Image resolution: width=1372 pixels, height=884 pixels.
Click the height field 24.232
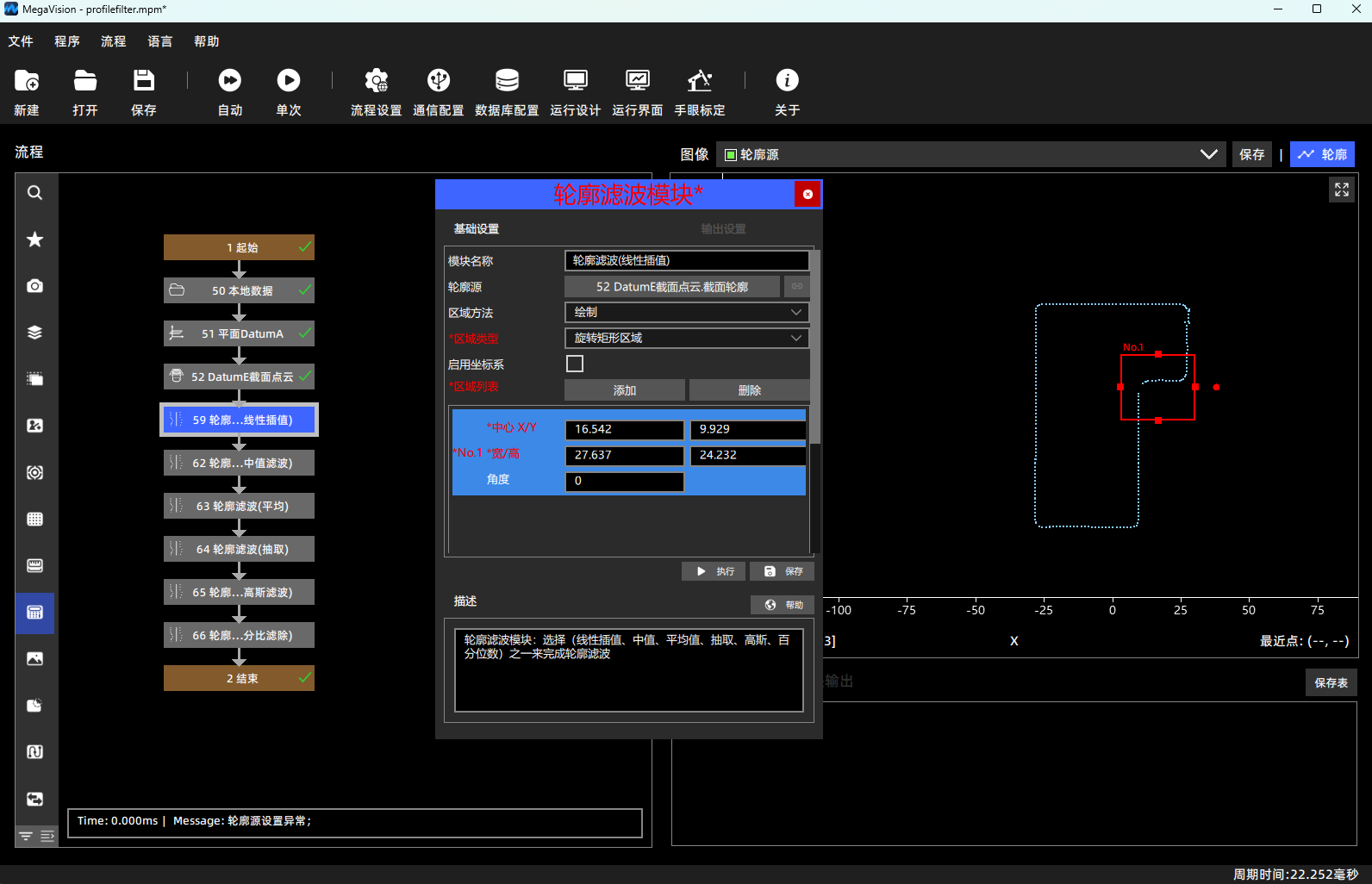pyautogui.click(x=748, y=455)
